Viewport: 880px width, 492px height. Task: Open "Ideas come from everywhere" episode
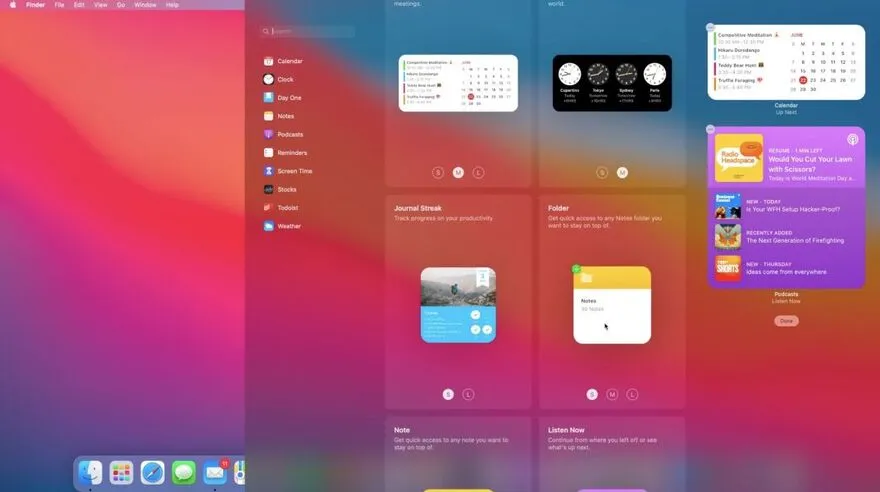point(786,268)
